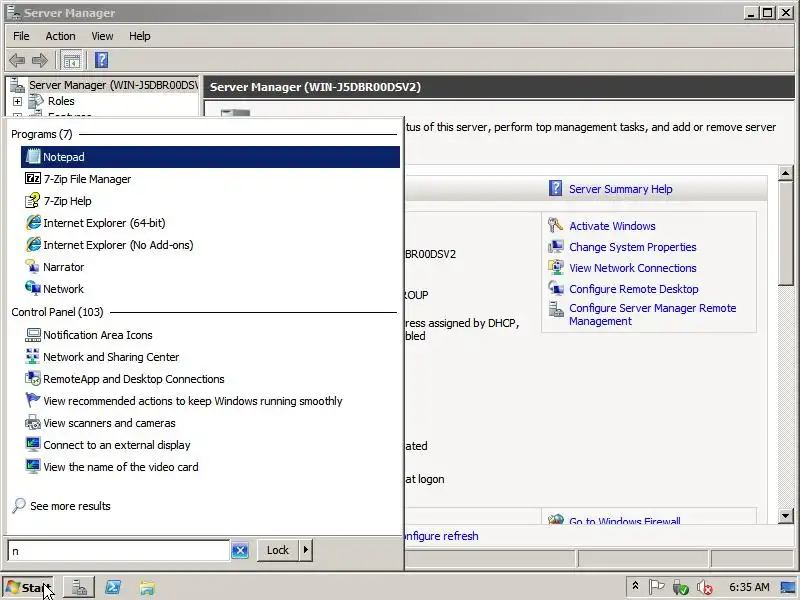Click See more results
The image size is (800, 600).
tap(62, 506)
